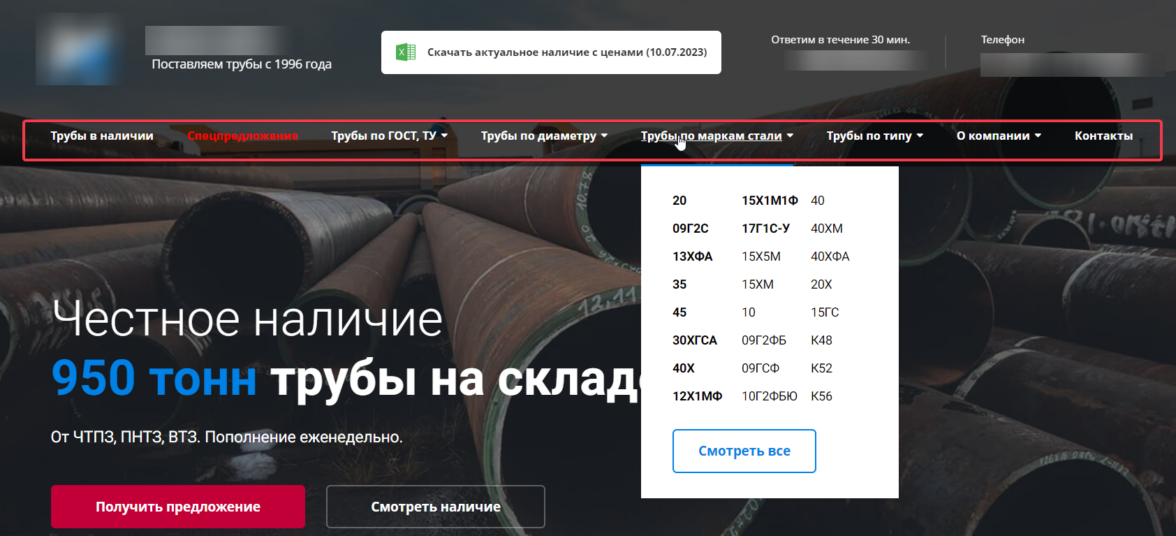This screenshot has height=536, width=1176.
Task: Expand the Трубы по диаметру dropdown
Action: click(544, 136)
